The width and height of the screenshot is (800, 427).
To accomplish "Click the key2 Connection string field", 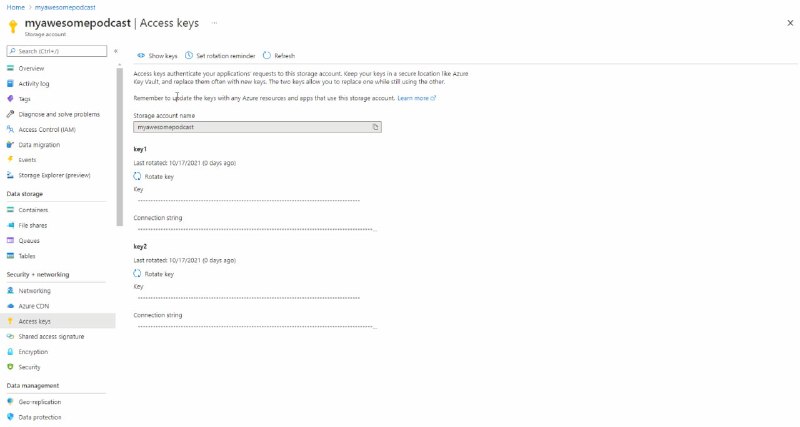I will tap(257, 326).
